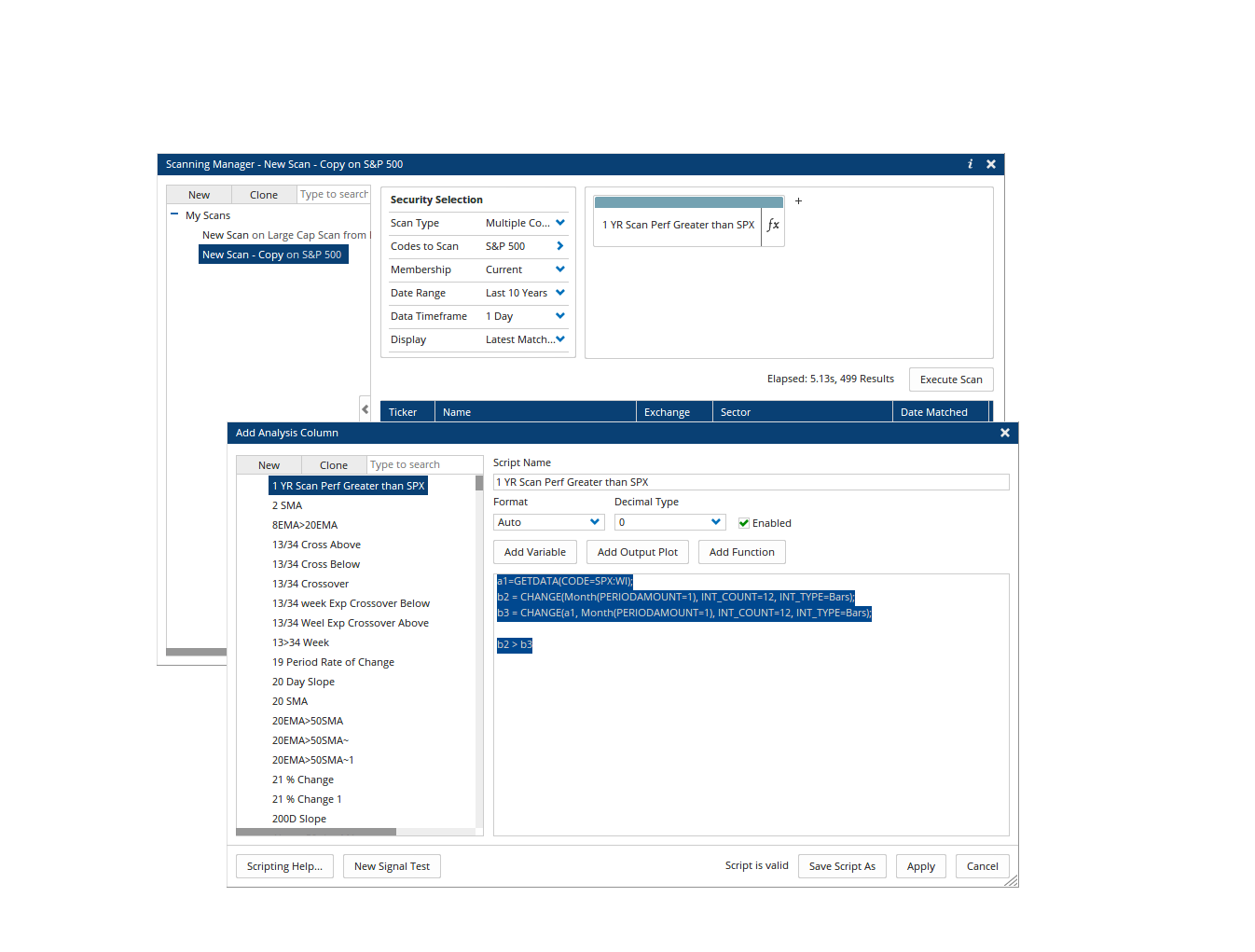Collapse the My Scans tree node
The width and height of the screenshot is (1255, 952).
pyautogui.click(x=174, y=214)
